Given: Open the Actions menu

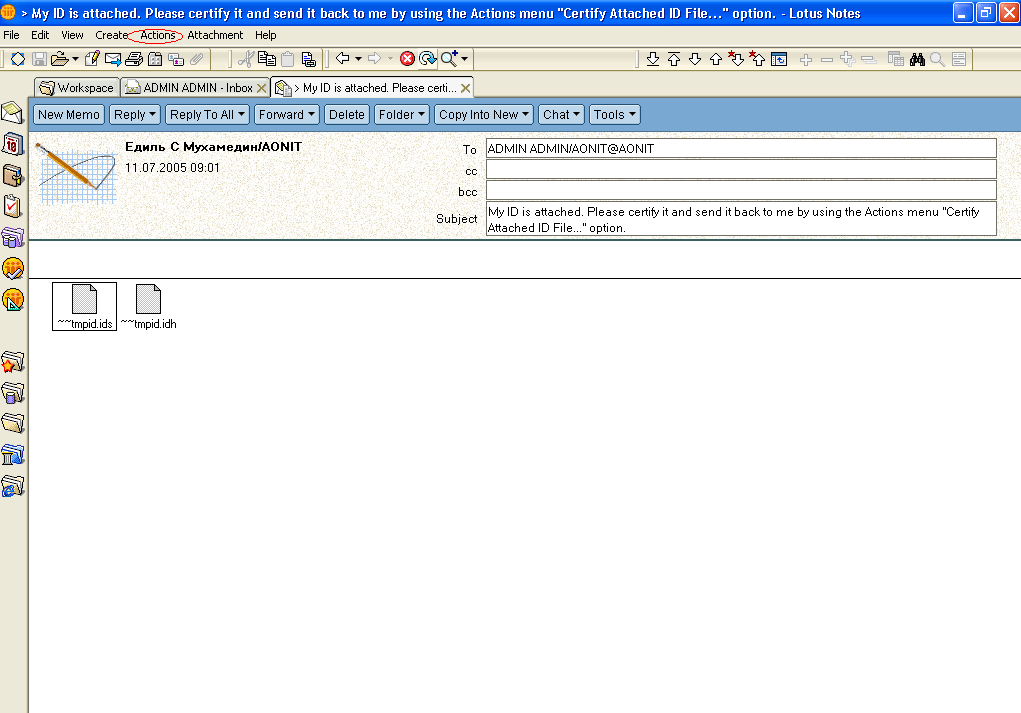Looking at the screenshot, I should click(158, 35).
